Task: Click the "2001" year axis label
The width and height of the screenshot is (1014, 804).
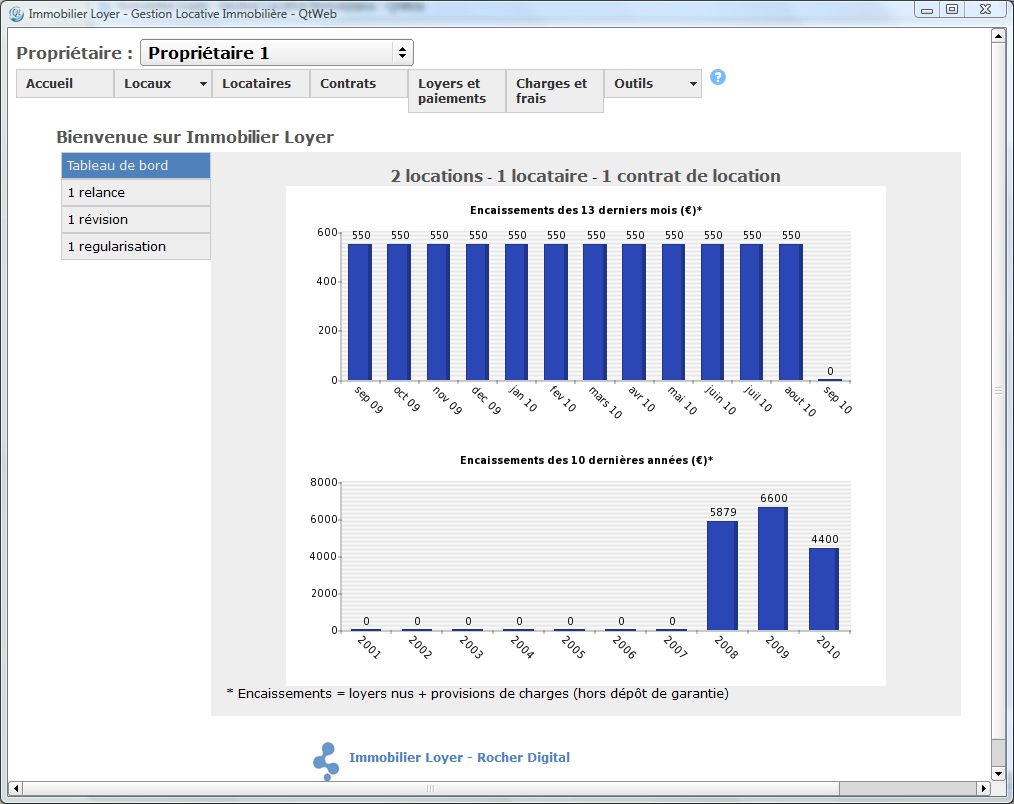Action: pos(369,647)
